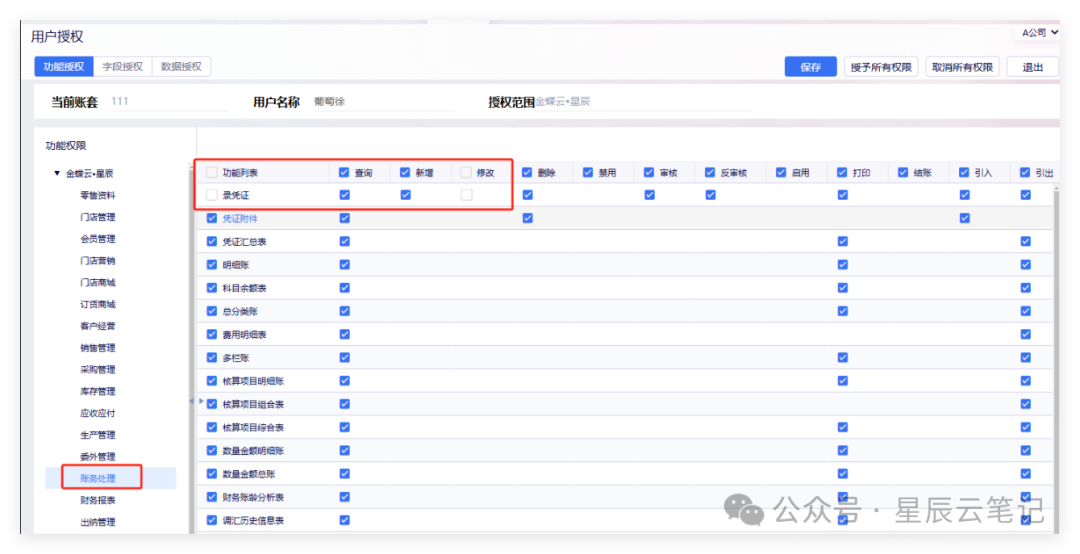The height and width of the screenshot is (554, 1080).
Task: Click 授予所有权限 button
Action: [881, 67]
